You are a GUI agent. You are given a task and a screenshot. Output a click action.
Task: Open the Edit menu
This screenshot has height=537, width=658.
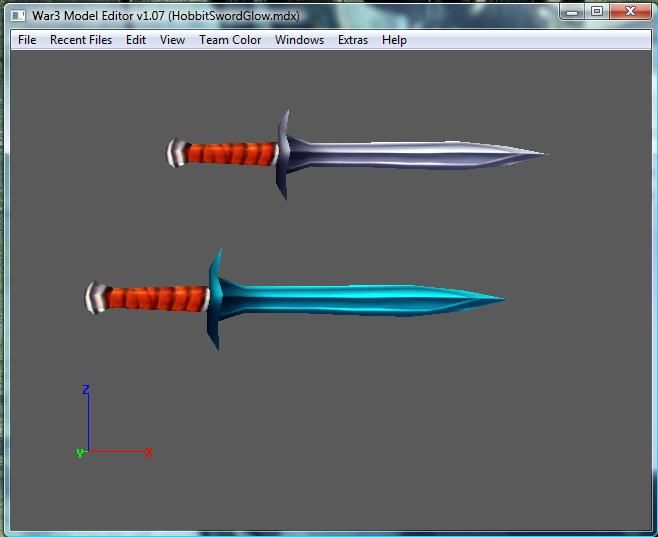pos(136,40)
